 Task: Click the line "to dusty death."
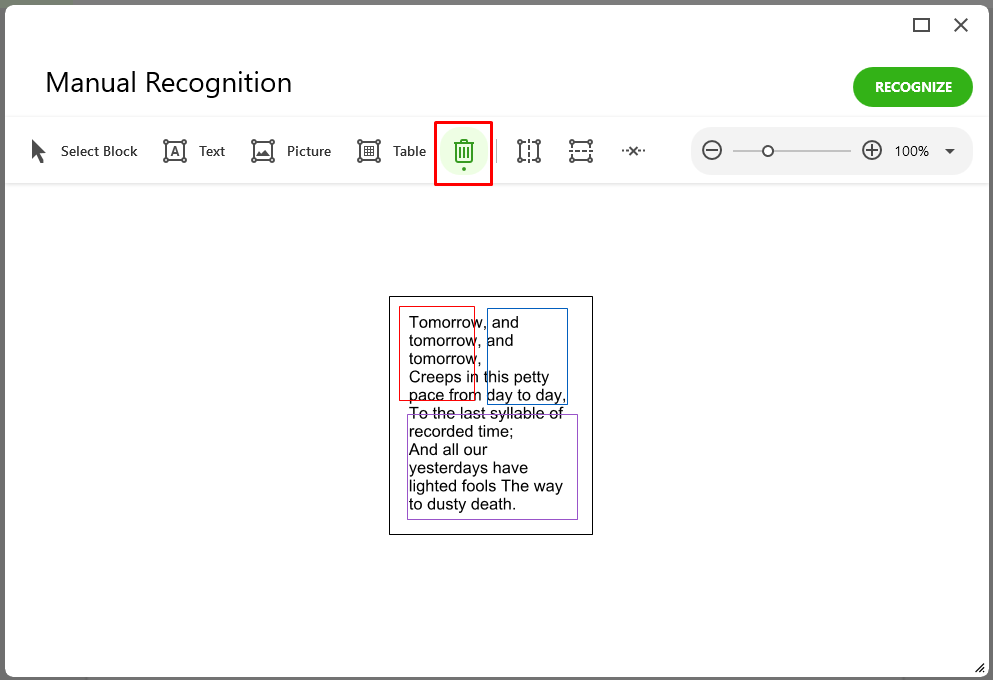(x=462, y=504)
